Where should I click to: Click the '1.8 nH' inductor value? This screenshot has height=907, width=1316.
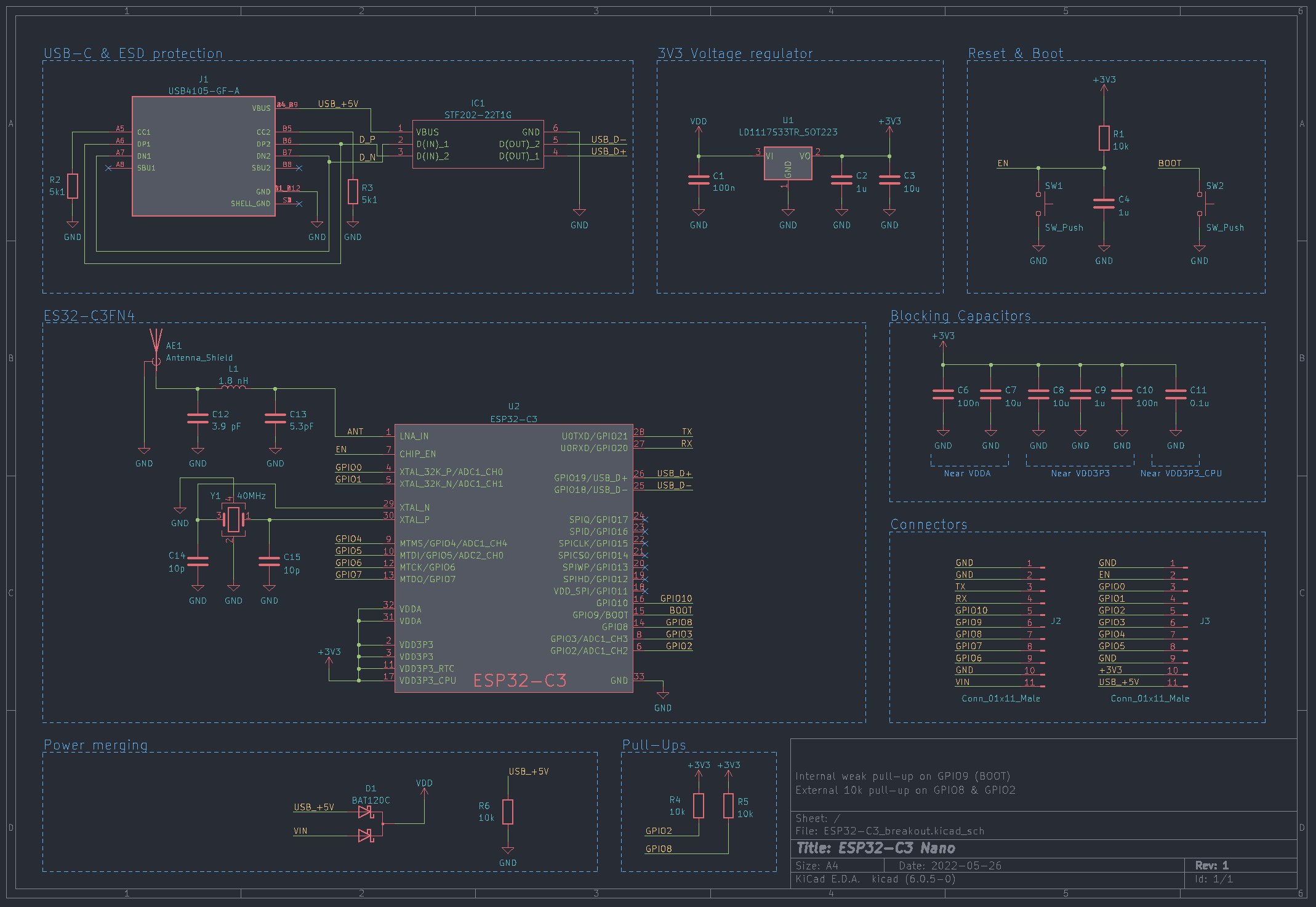click(x=233, y=381)
